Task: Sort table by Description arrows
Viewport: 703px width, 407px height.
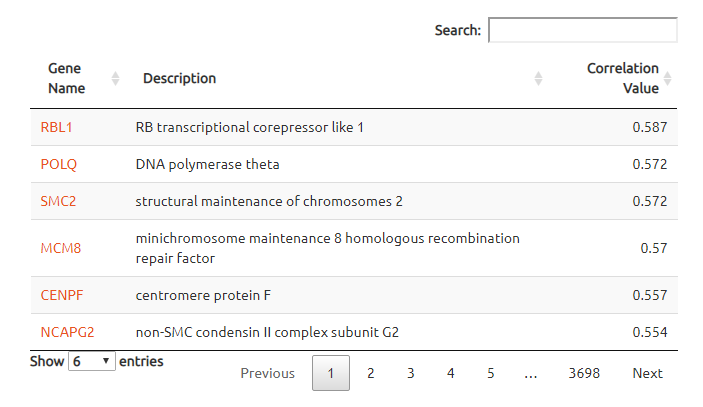Action: point(538,78)
